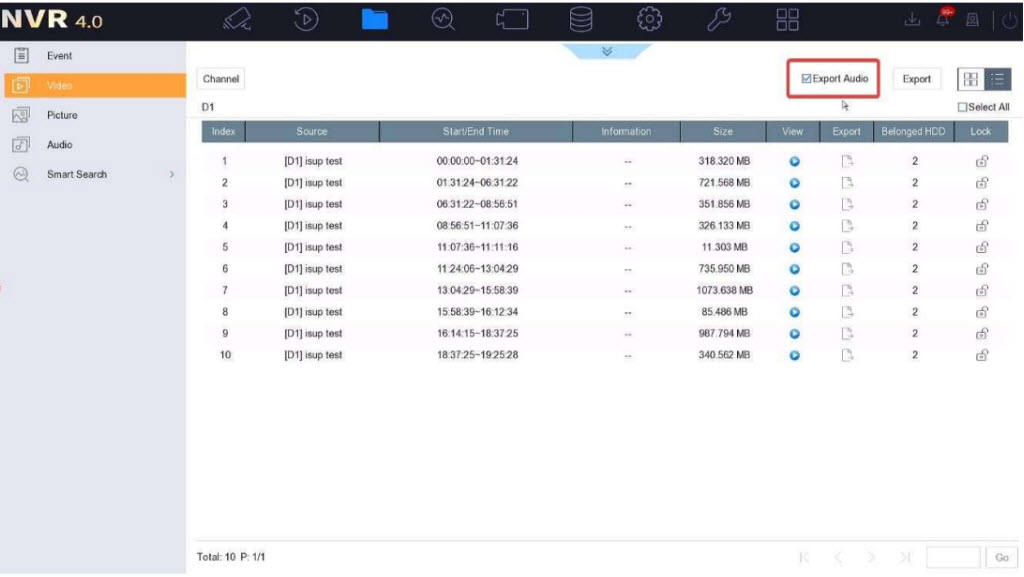Expand the Smart Search submenu
The width and height of the screenshot is (1024, 577).
point(171,174)
